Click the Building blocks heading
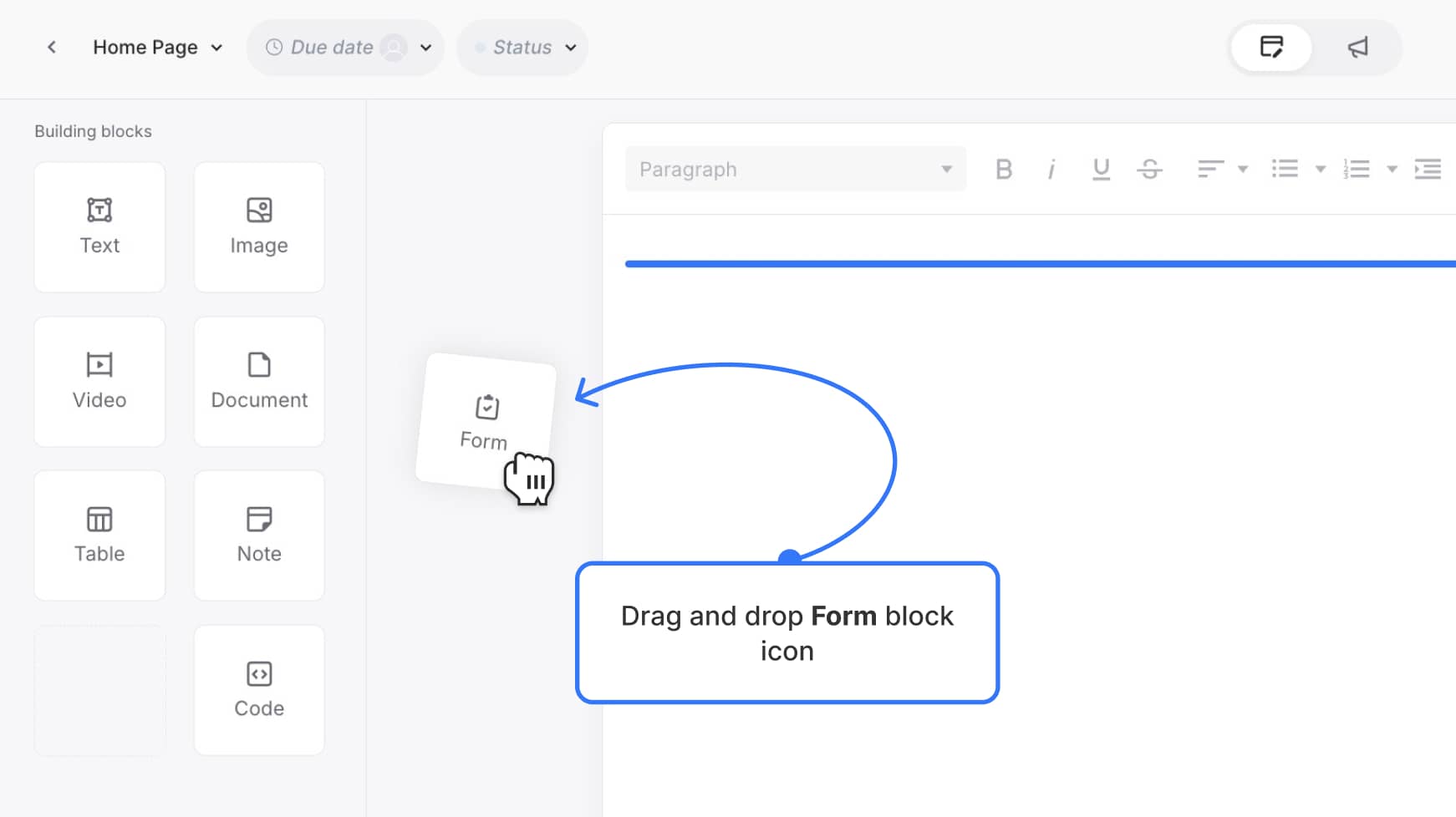The image size is (1456, 817). point(93,131)
